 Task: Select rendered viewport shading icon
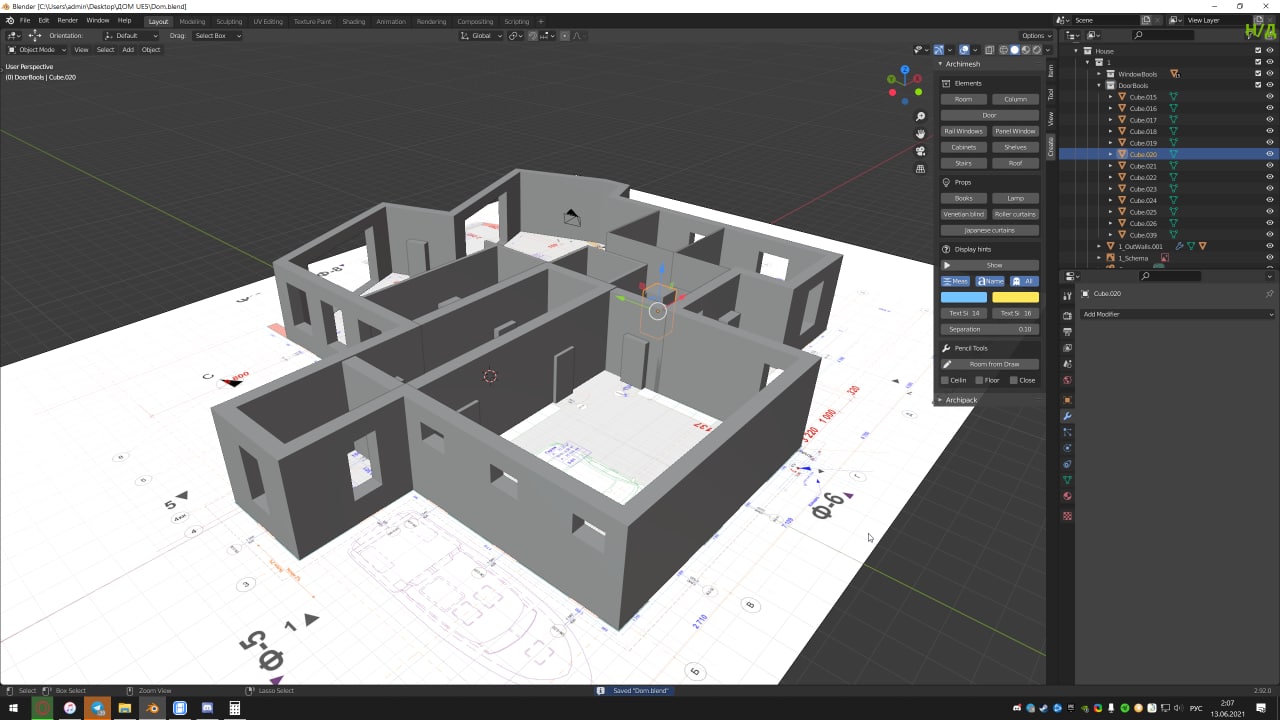pos(1037,50)
